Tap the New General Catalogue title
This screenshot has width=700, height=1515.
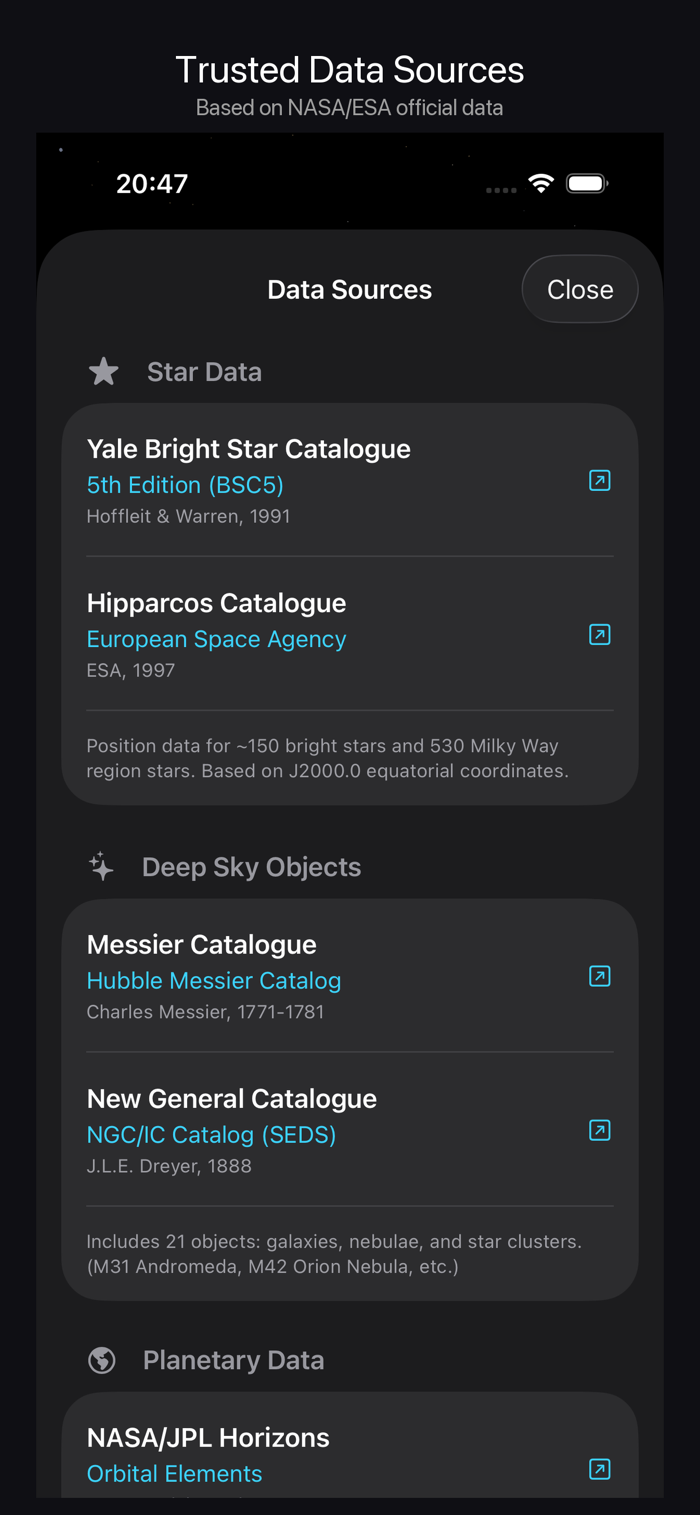pos(232,1098)
